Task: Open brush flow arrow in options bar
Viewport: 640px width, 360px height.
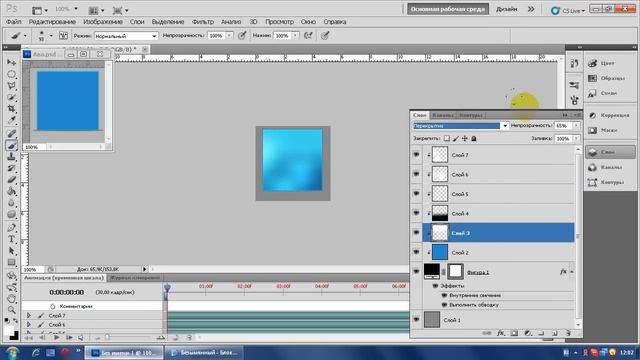Action: [295, 36]
